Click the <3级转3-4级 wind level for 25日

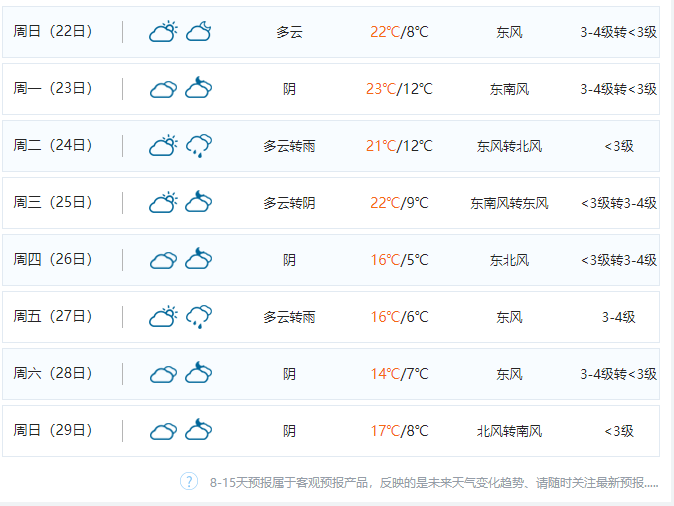tap(619, 203)
